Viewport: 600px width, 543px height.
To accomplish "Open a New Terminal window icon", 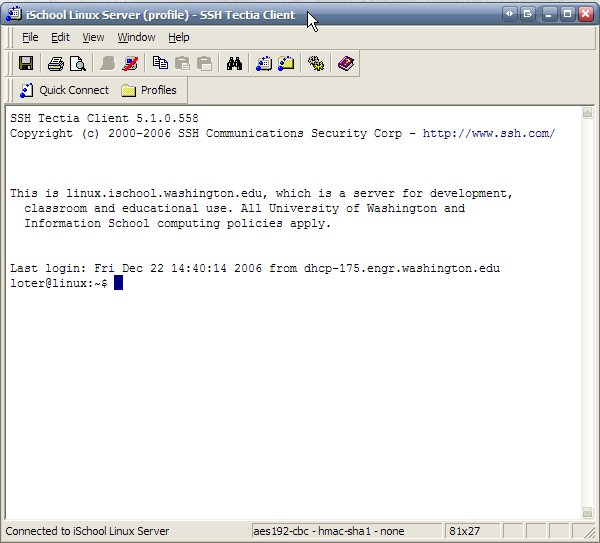I will click(x=264, y=64).
